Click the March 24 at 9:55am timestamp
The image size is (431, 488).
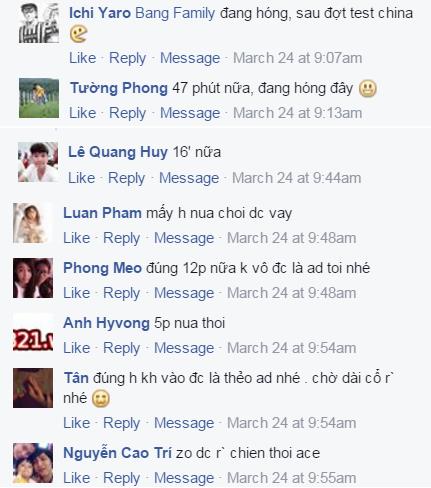[291, 478]
